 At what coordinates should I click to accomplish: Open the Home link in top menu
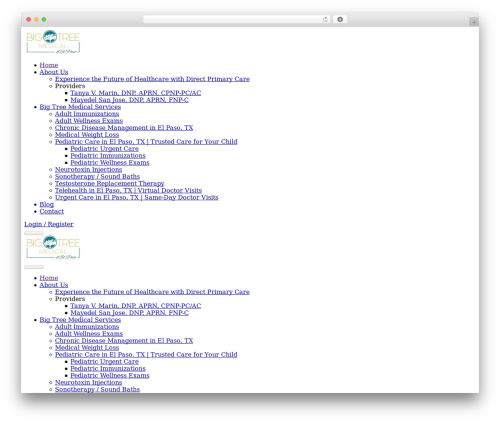click(49, 65)
